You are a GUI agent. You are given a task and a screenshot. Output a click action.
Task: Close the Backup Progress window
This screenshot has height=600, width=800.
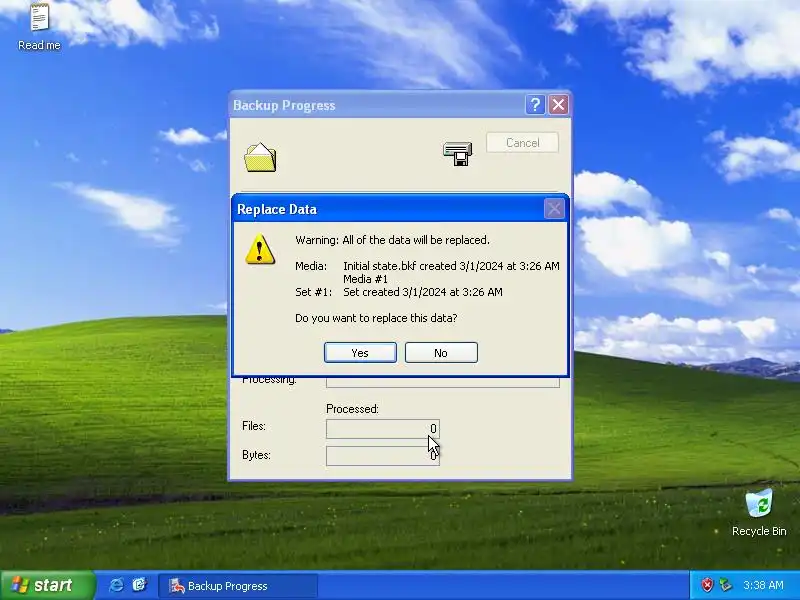(x=559, y=105)
